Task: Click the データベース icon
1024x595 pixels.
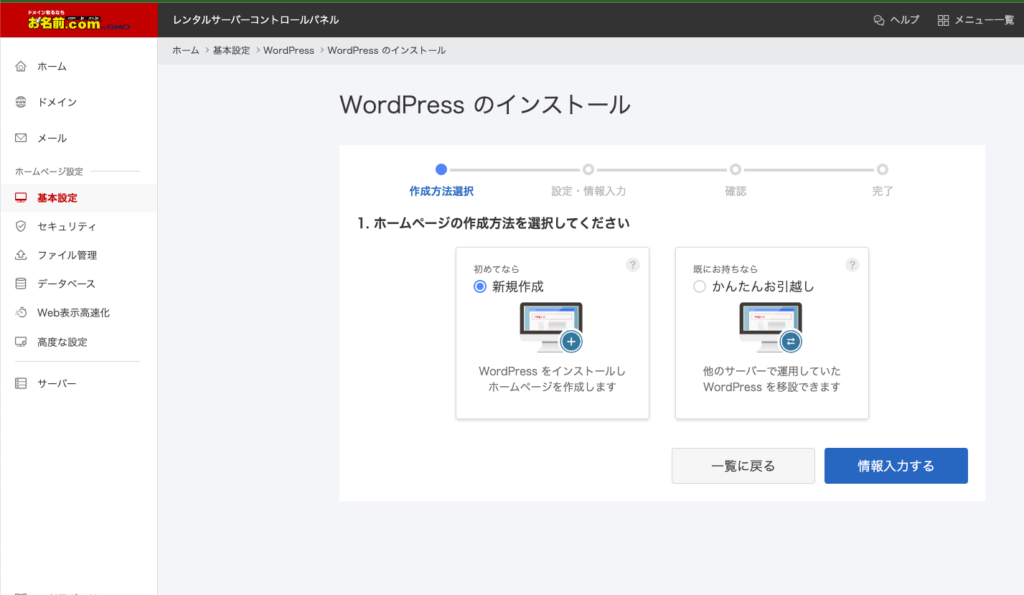Action: [21, 283]
